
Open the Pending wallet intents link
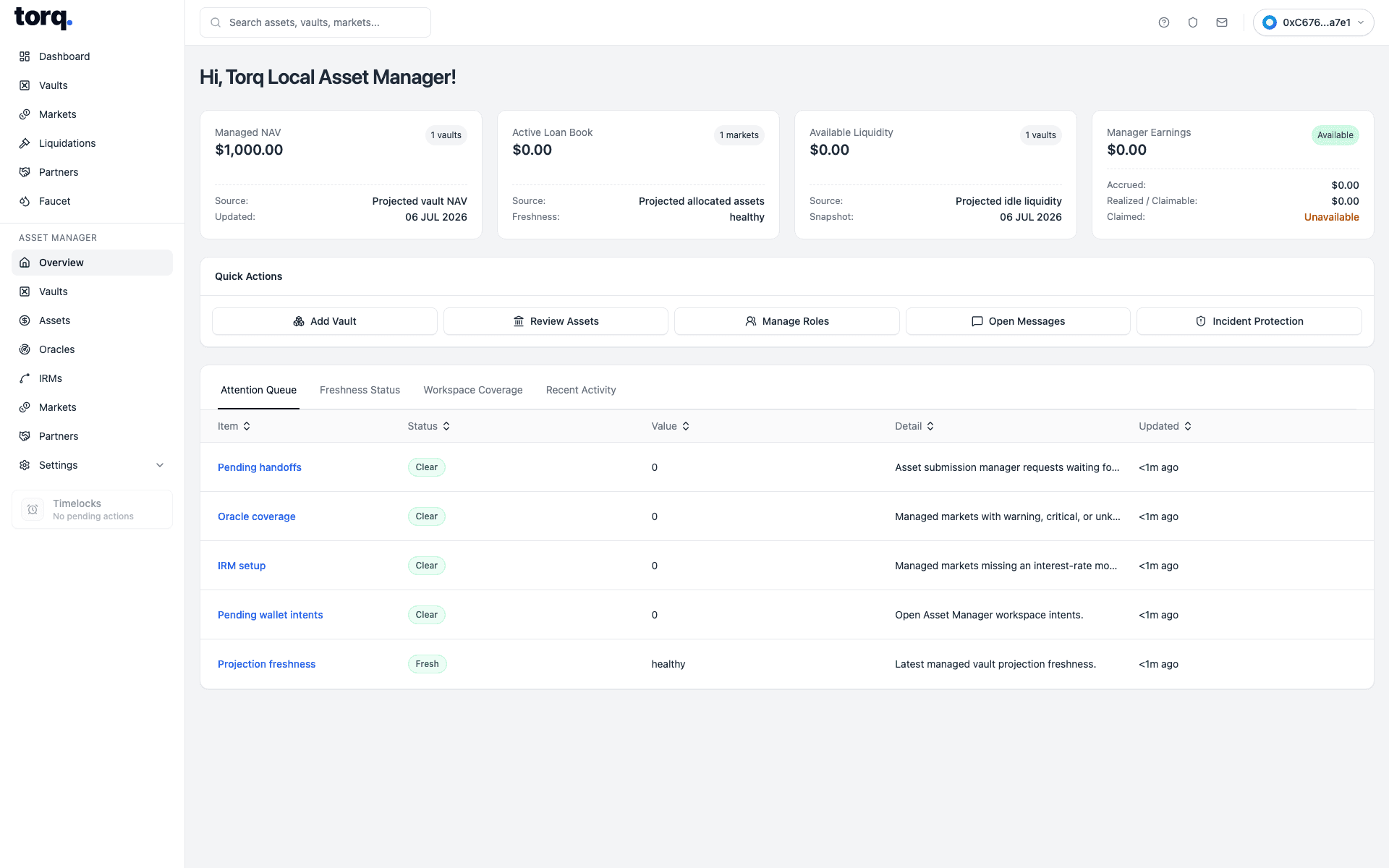pos(271,615)
